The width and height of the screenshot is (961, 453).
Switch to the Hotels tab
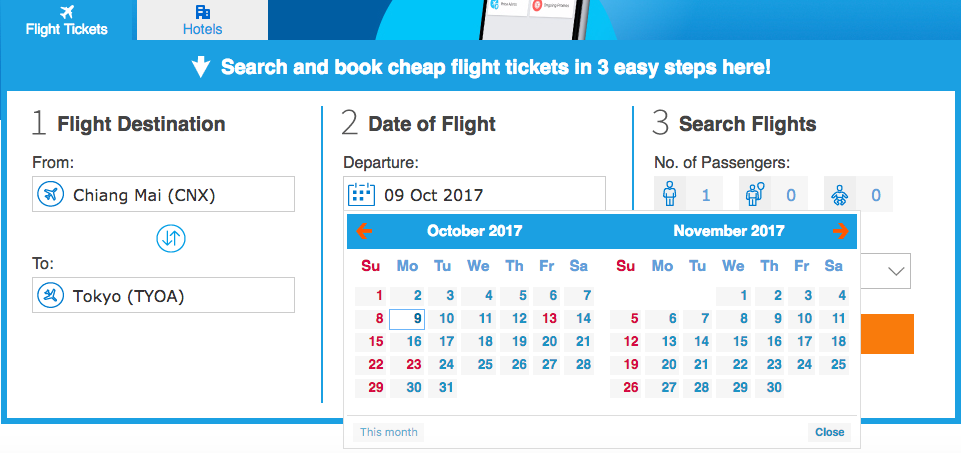202,20
